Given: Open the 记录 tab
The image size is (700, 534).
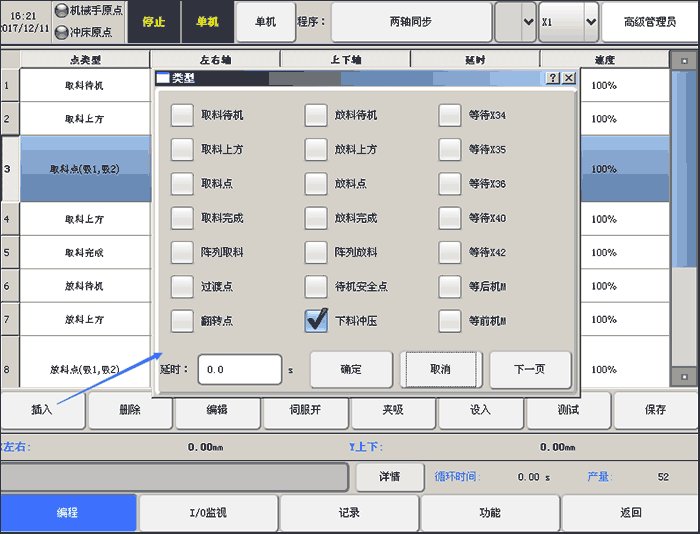Looking at the screenshot, I should [x=349, y=513].
